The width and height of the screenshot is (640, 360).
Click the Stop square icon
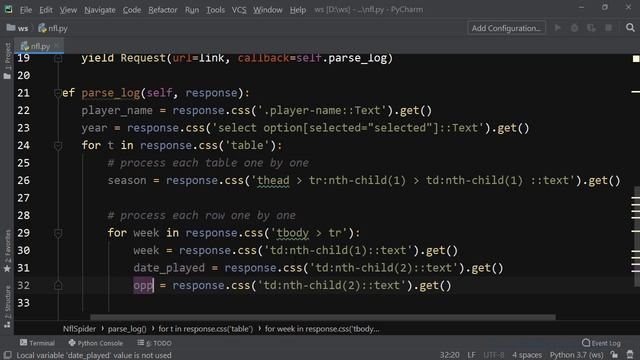(x=608, y=28)
